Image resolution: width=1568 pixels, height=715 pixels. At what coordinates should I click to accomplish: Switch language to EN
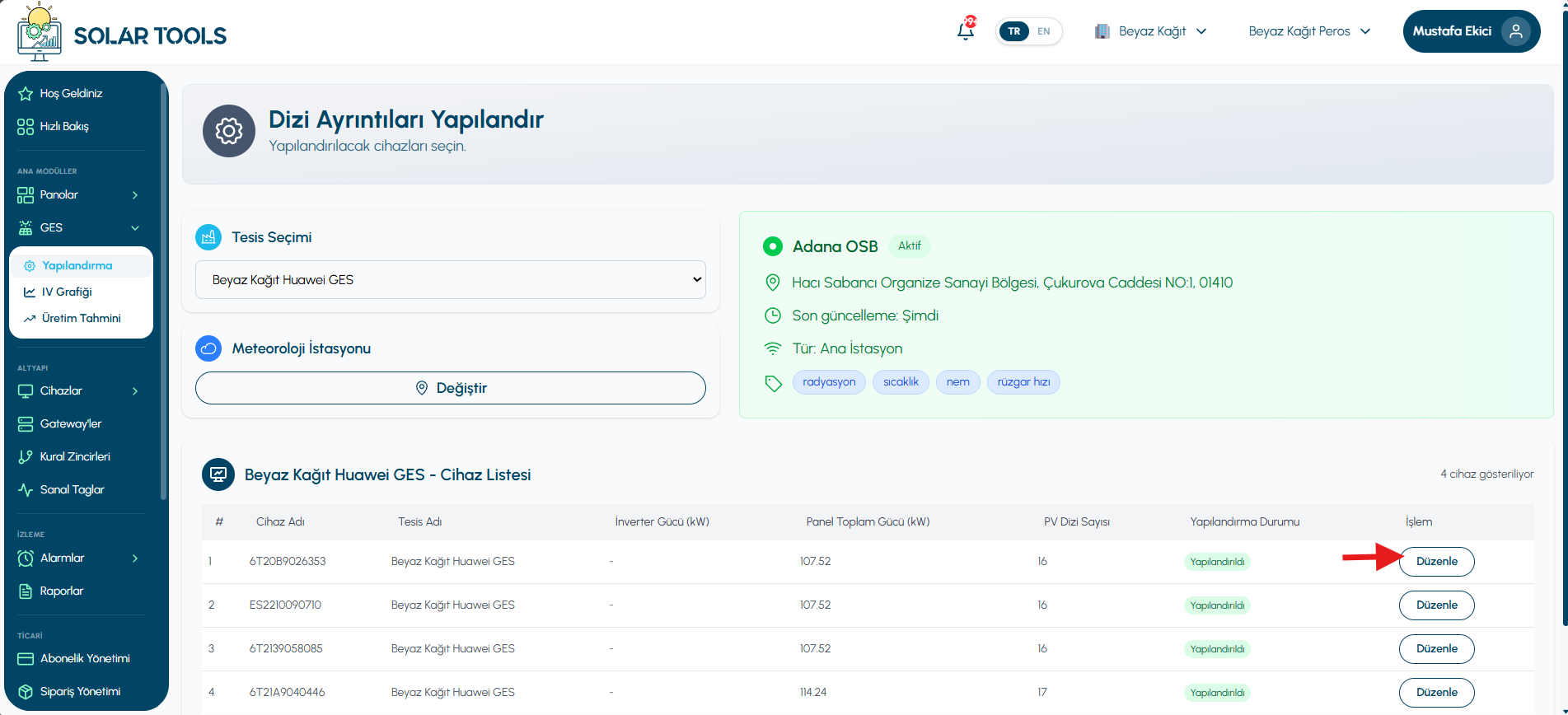[x=1044, y=31]
